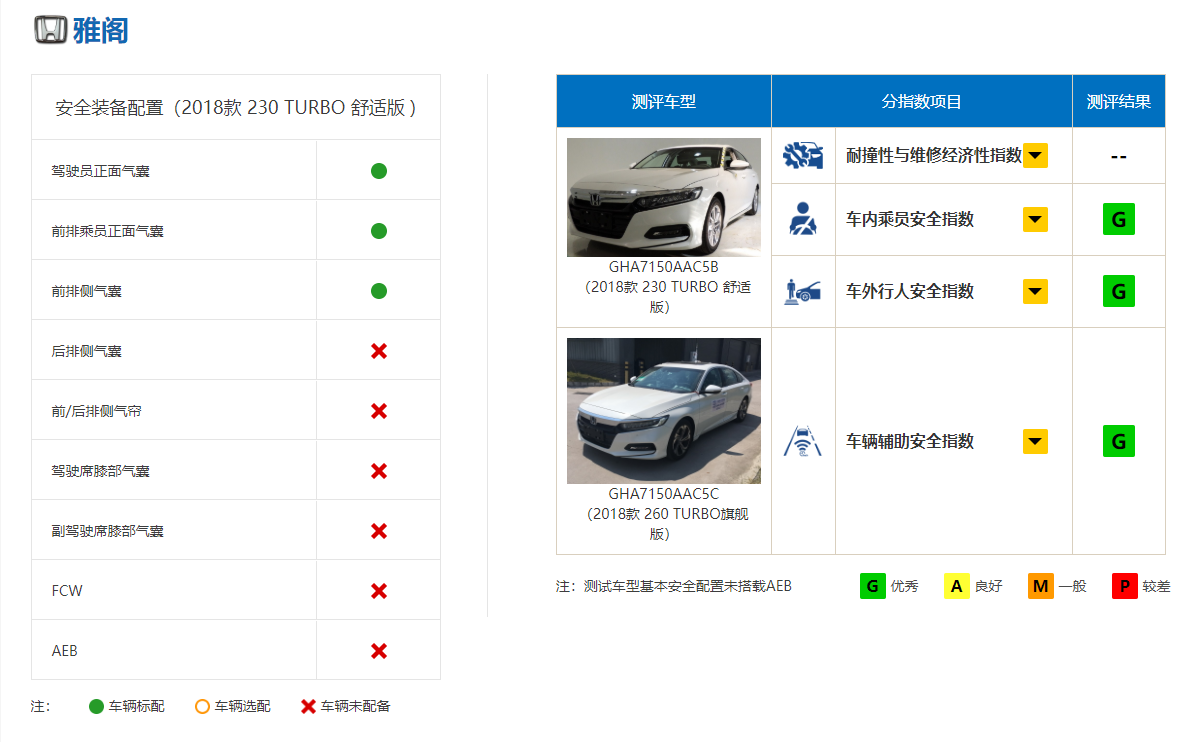Expand the 耐撞性与维修经济性指数 dropdown arrow
Image resolution: width=1199 pixels, height=742 pixels.
tap(1035, 155)
